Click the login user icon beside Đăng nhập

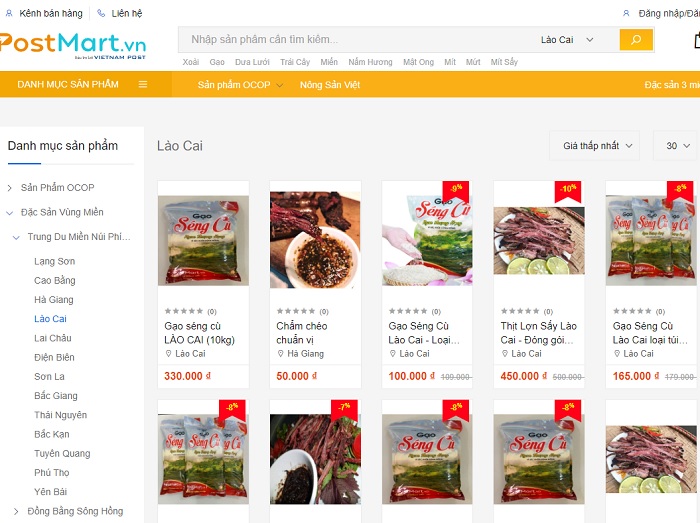(x=626, y=13)
